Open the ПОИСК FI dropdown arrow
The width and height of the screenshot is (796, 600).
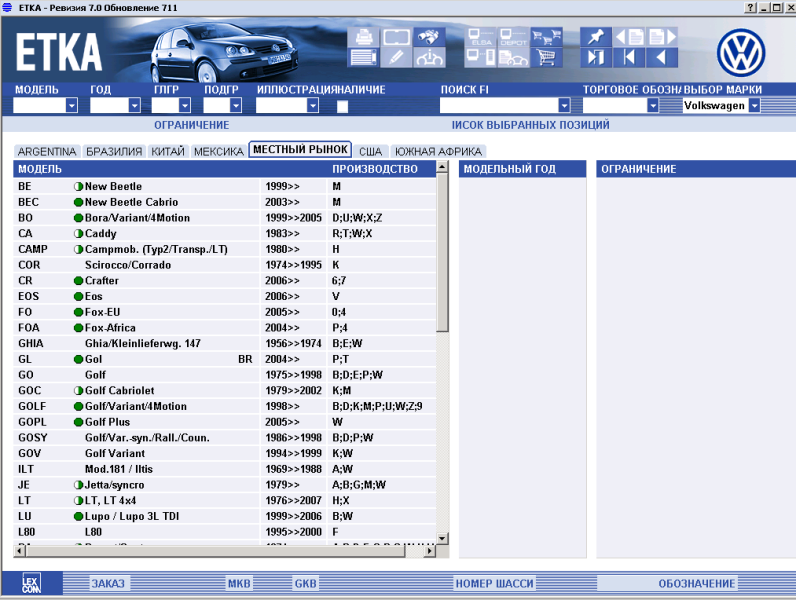tap(564, 106)
